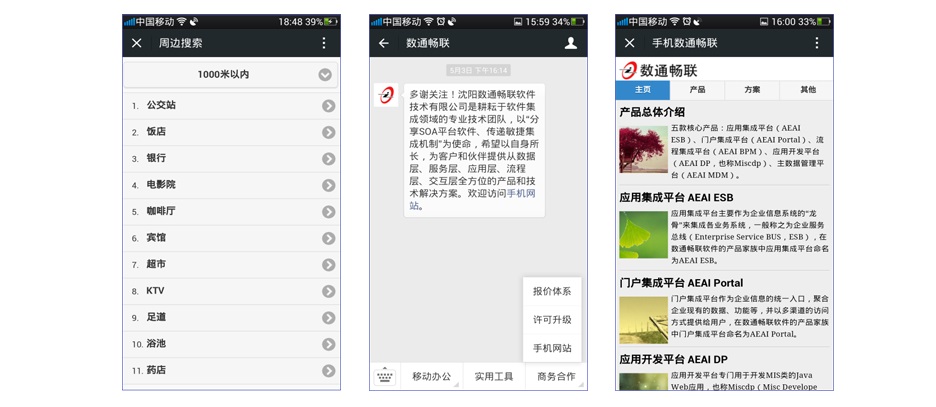Switch to the 方案 tab

752,90
